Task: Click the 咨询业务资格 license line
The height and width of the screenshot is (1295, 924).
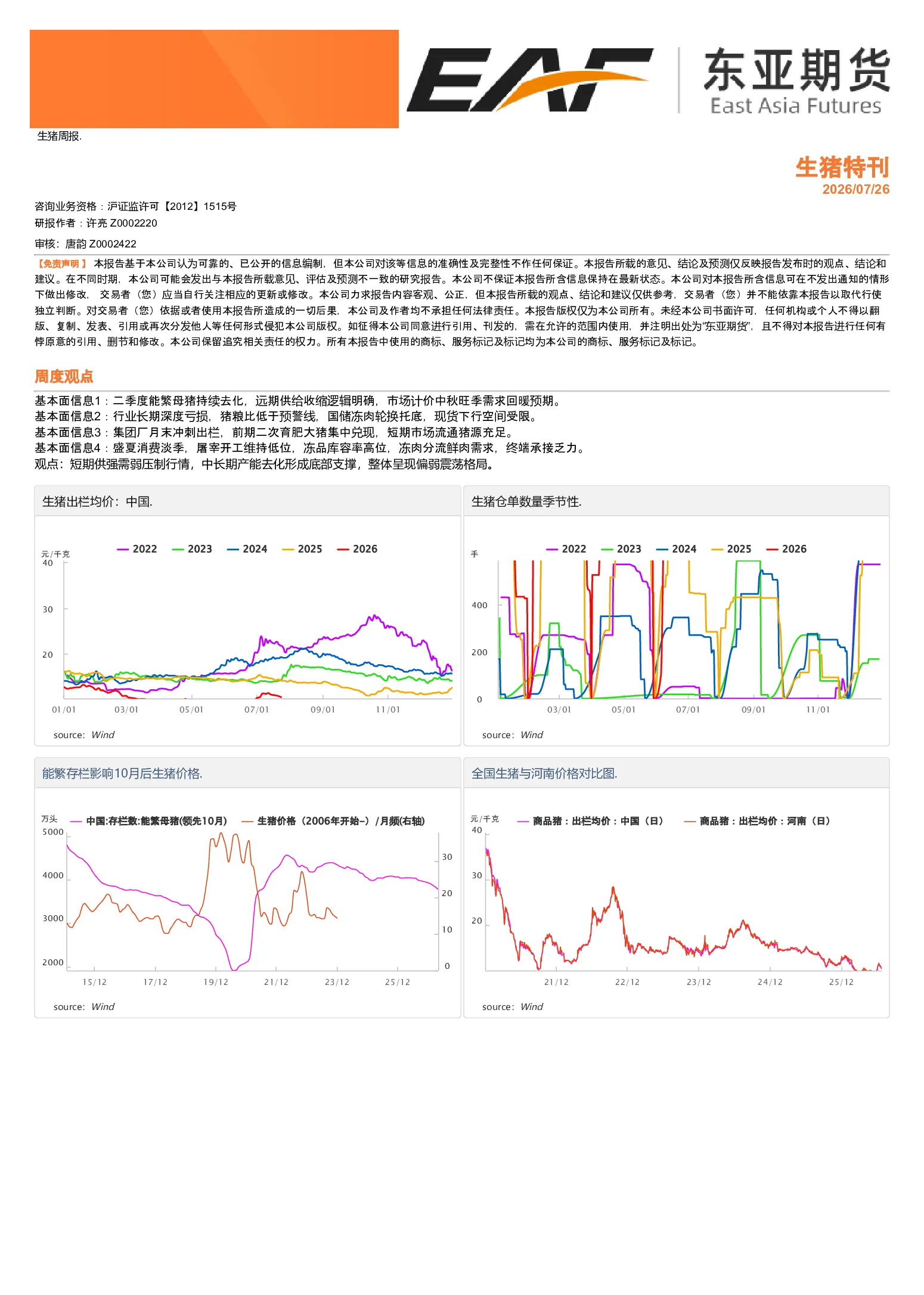Action: click(x=135, y=206)
